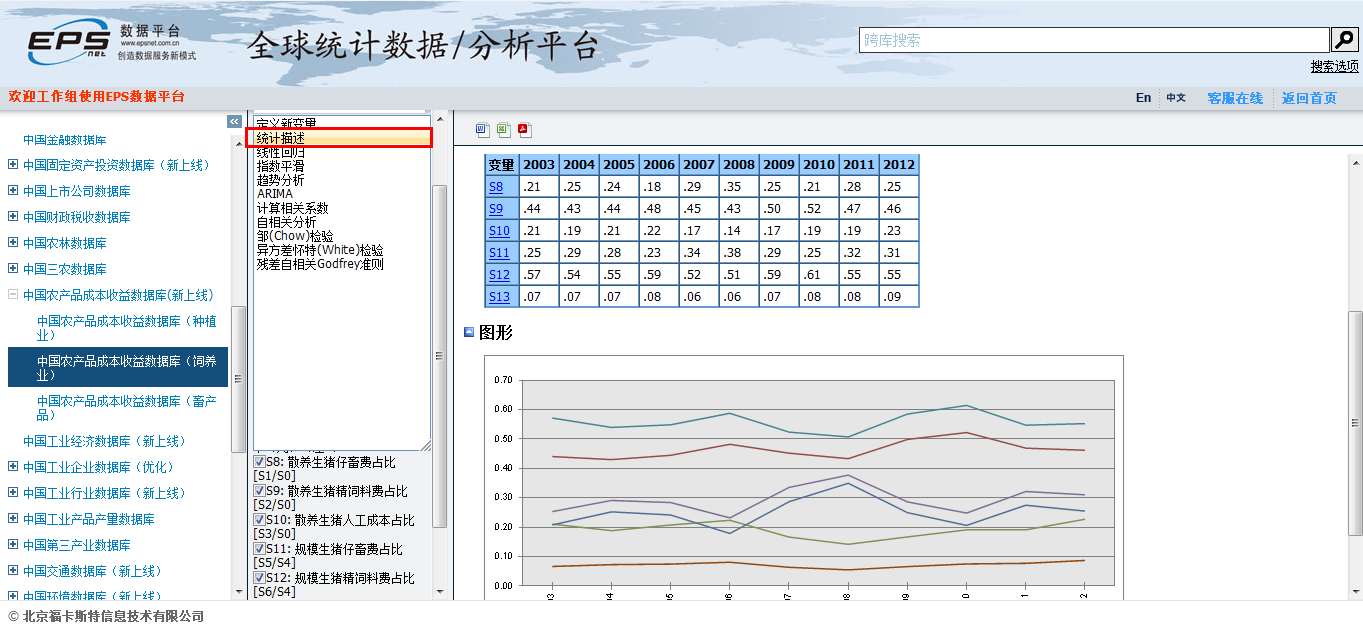Export results to Word document icon

coord(483,130)
